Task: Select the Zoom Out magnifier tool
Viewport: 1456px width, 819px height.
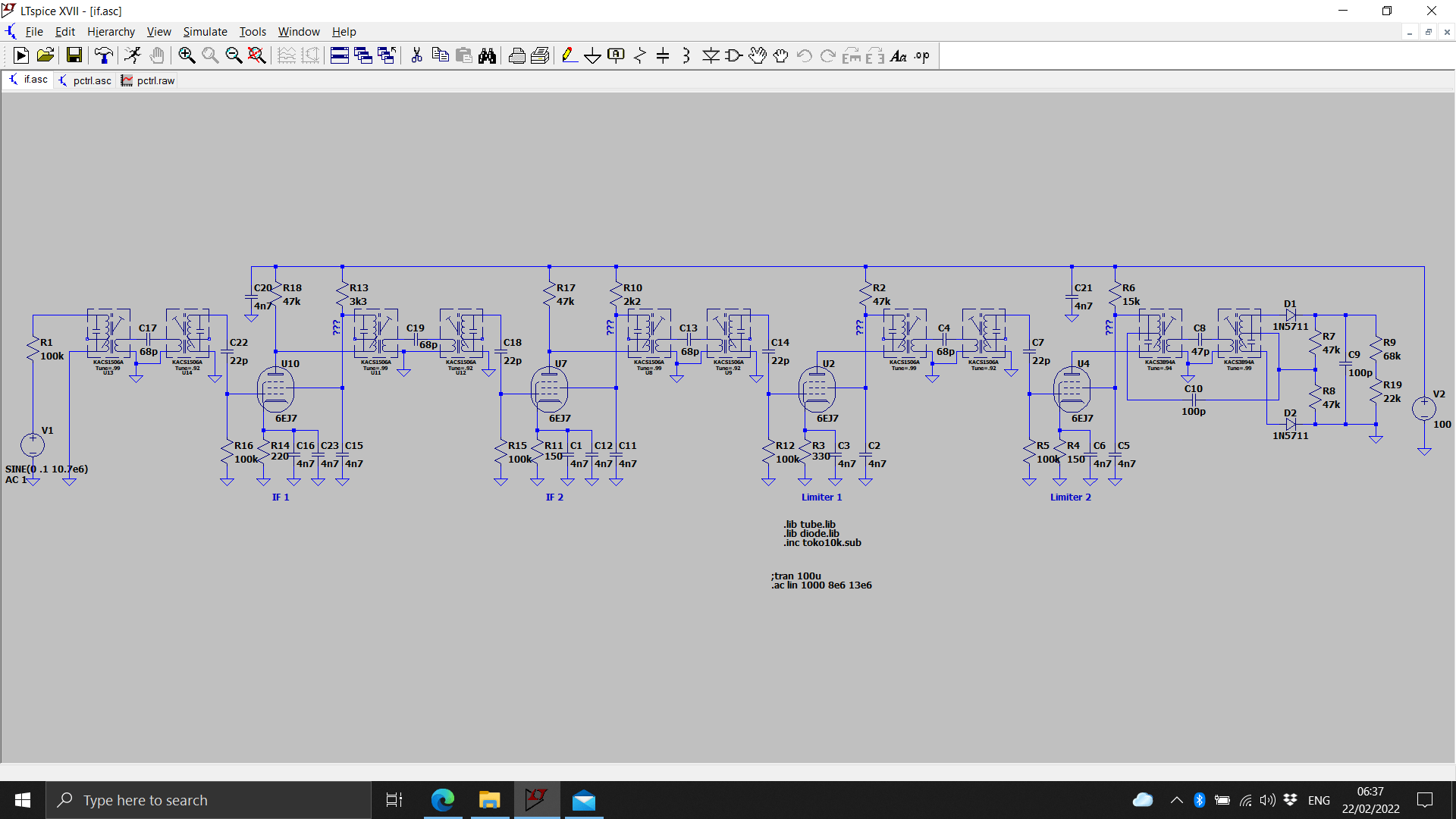Action: coord(234,55)
